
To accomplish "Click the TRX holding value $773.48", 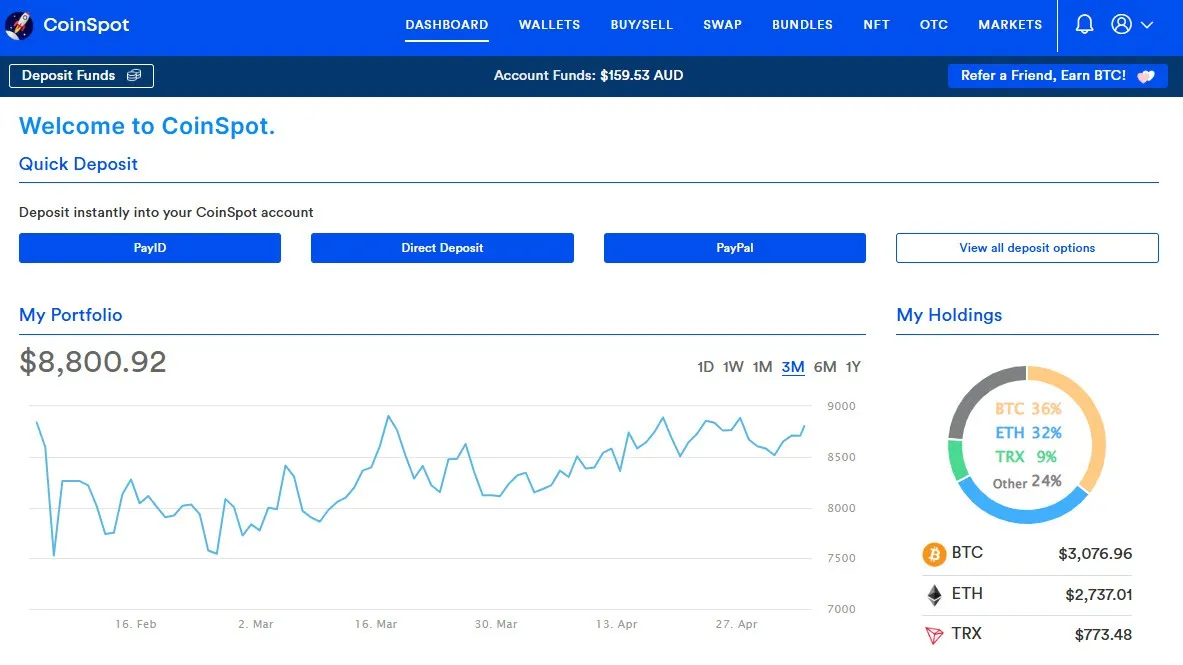I will (x=1103, y=635).
